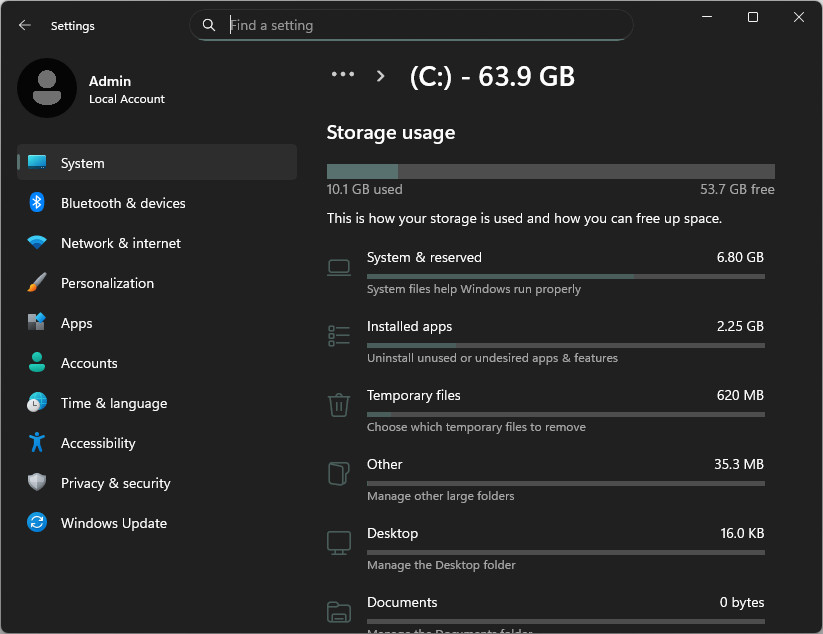Maximize the Settings window
The image size is (823, 634).
point(753,17)
